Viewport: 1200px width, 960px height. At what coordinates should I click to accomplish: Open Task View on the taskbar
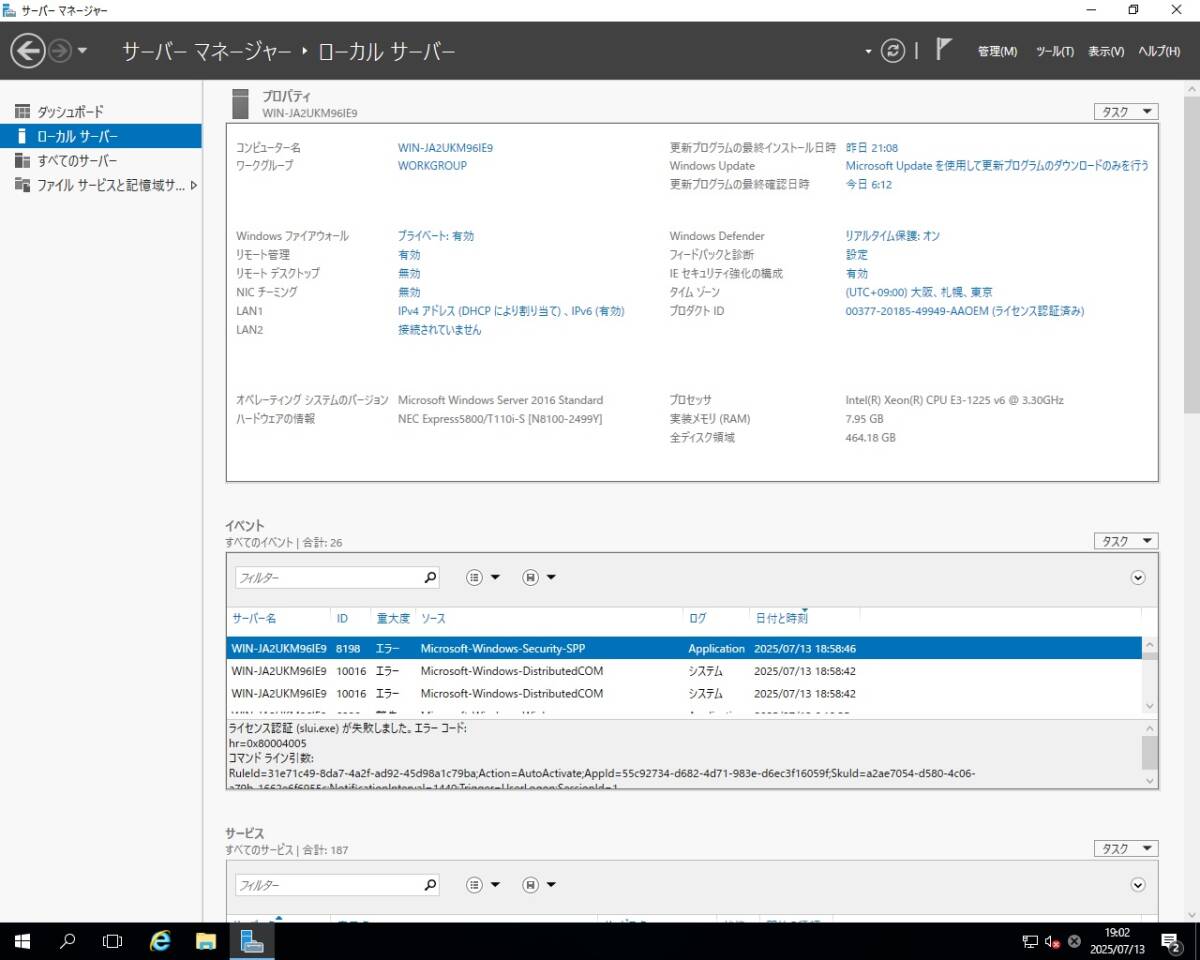click(113, 941)
